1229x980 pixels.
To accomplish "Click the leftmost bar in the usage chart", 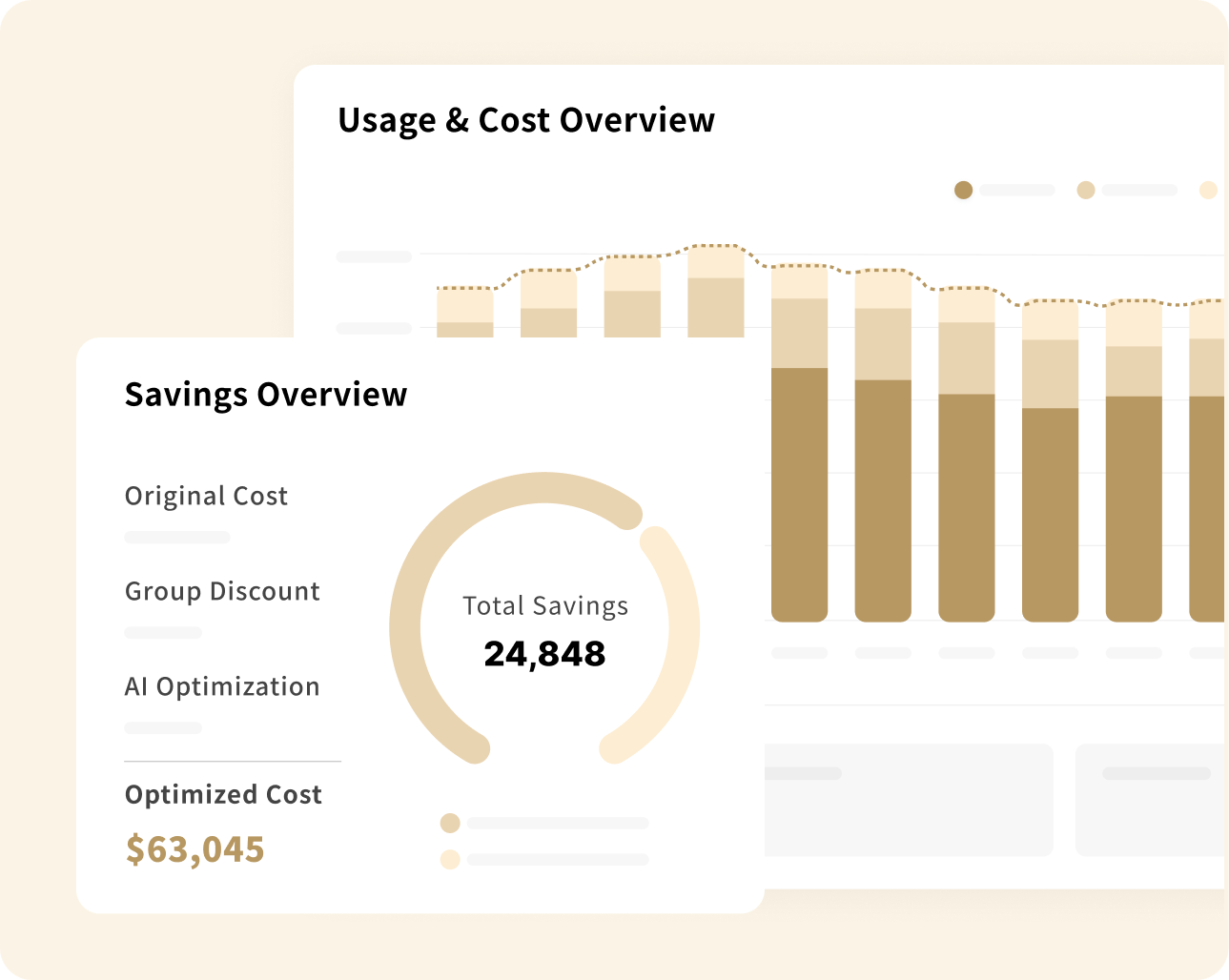I will click(x=464, y=312).
